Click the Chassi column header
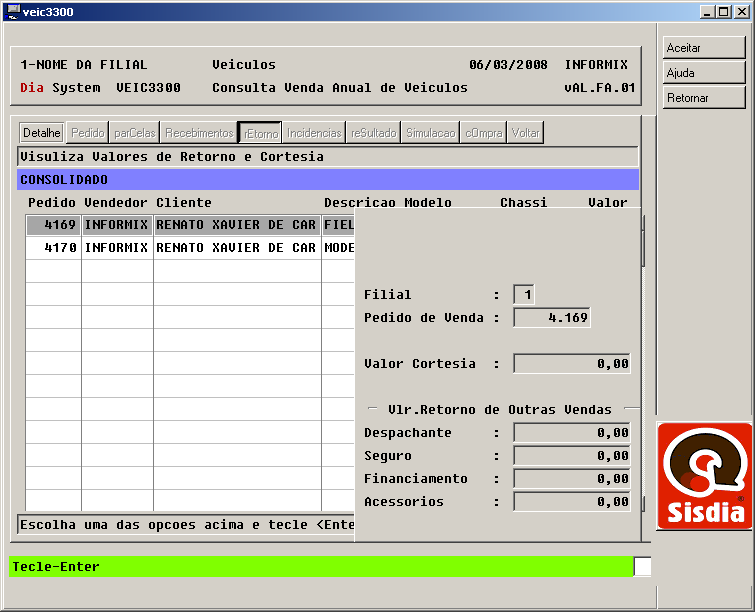 pos(524,203)
